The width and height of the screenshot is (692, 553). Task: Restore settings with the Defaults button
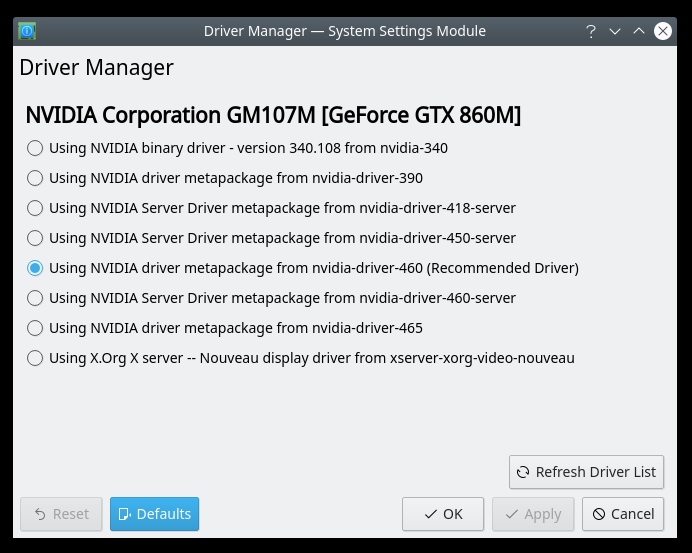(154, 514)
